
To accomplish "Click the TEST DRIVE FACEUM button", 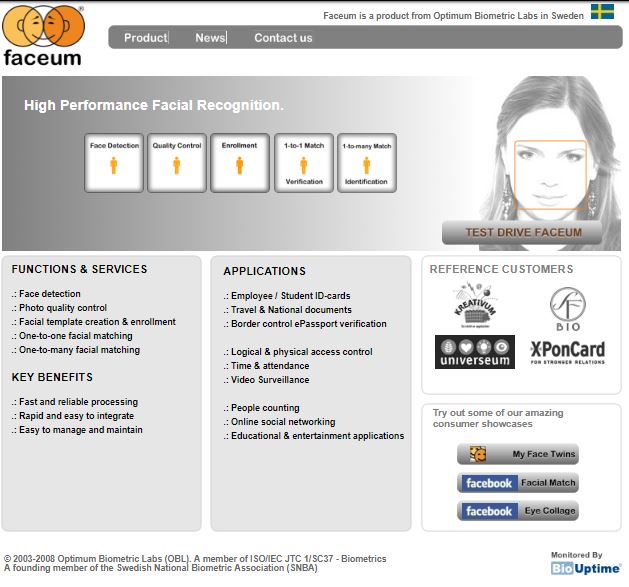I will coord(523,232).
